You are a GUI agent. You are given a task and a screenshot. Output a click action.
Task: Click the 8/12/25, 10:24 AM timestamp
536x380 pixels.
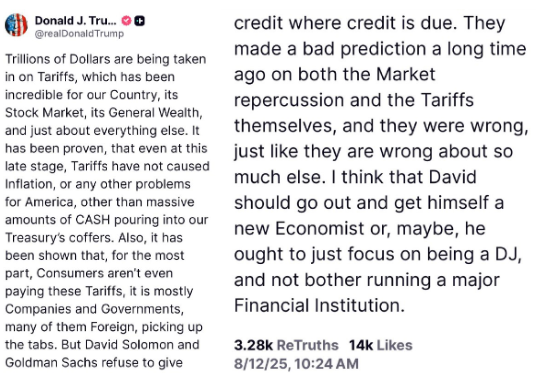click(x=296, y=364)
